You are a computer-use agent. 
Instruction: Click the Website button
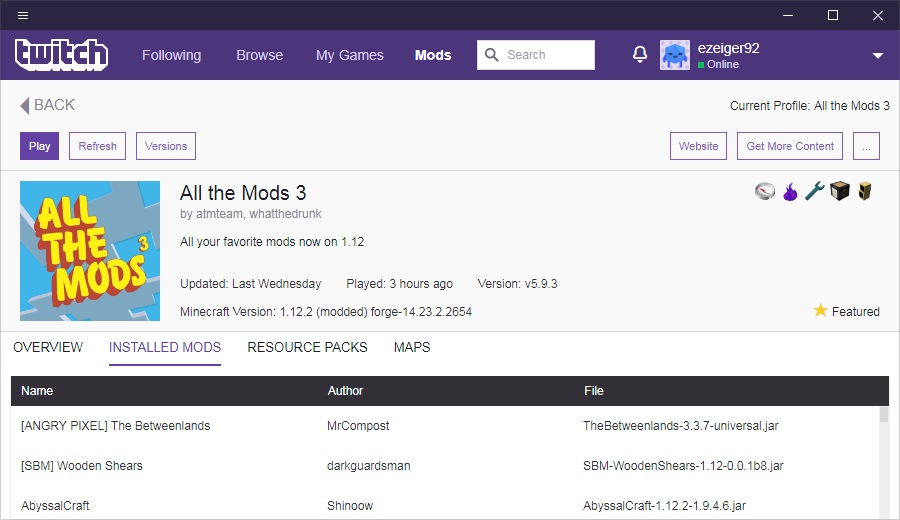tap(699, 146)
